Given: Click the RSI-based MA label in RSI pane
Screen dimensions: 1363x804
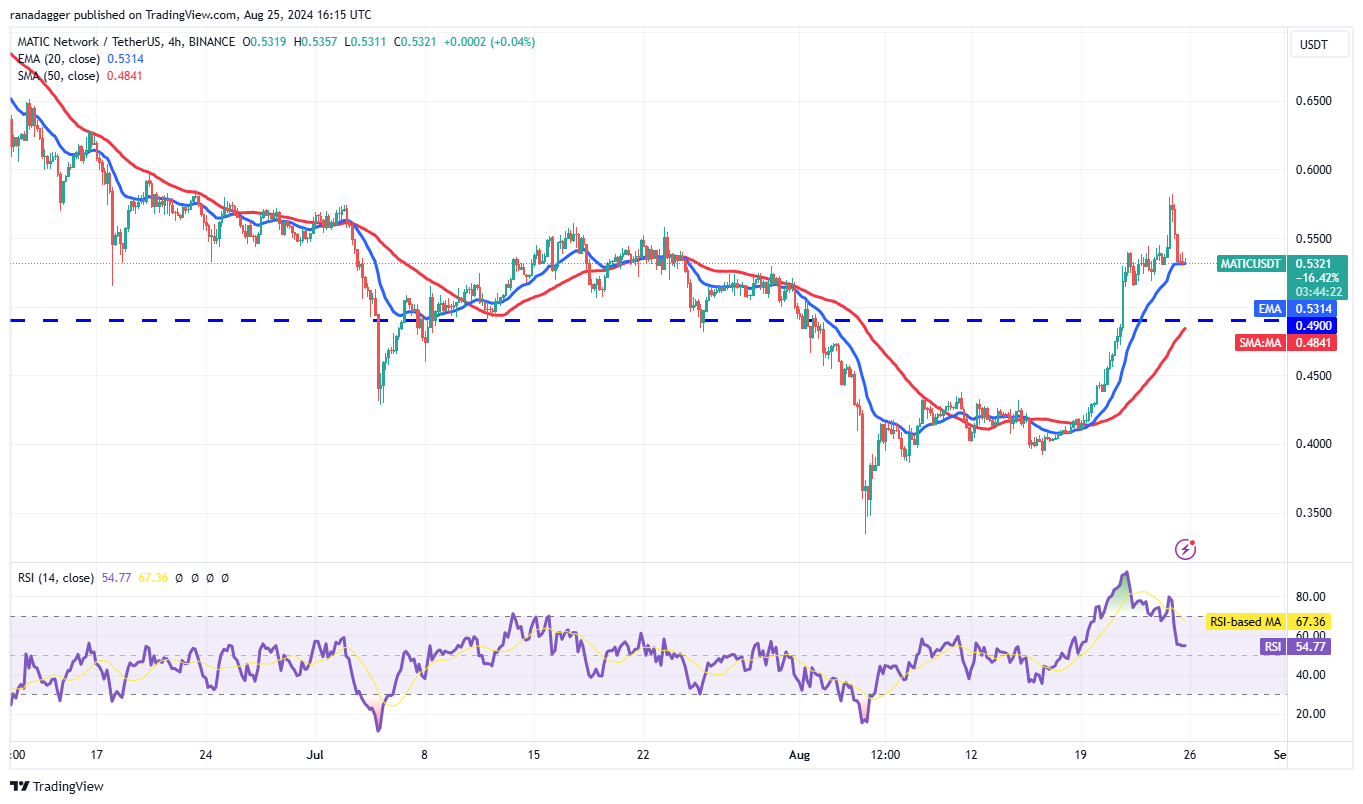Looking at the screenshot, I should click(1245, 622).
